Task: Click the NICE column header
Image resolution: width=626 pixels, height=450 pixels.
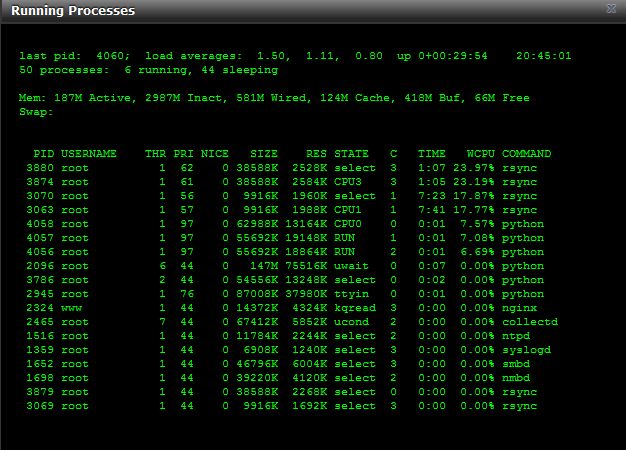Action: [x=214, y=154]
